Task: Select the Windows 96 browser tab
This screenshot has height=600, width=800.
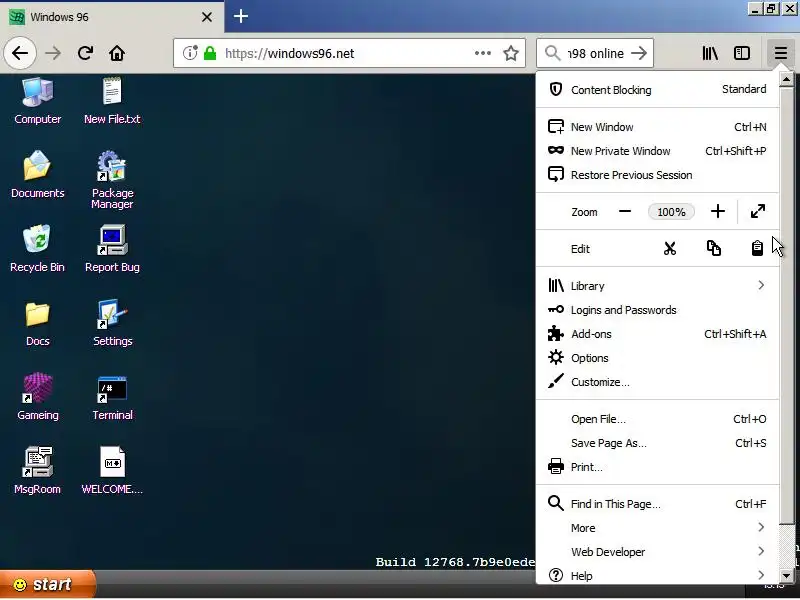Action: (x=112, y=17)
